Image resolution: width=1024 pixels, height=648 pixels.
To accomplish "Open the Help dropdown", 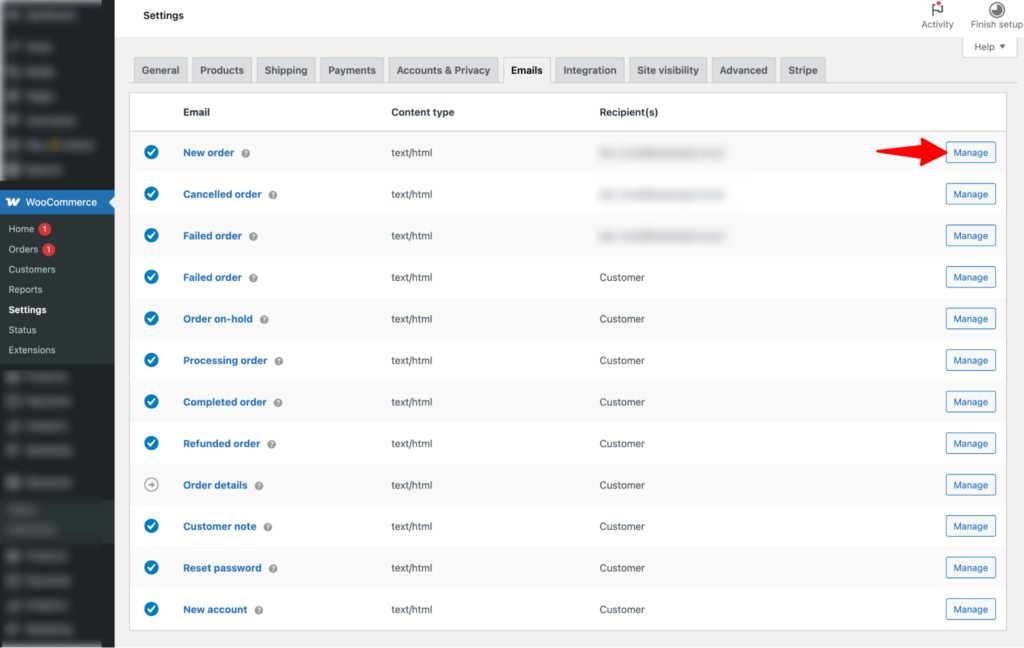I will point(989,46).
